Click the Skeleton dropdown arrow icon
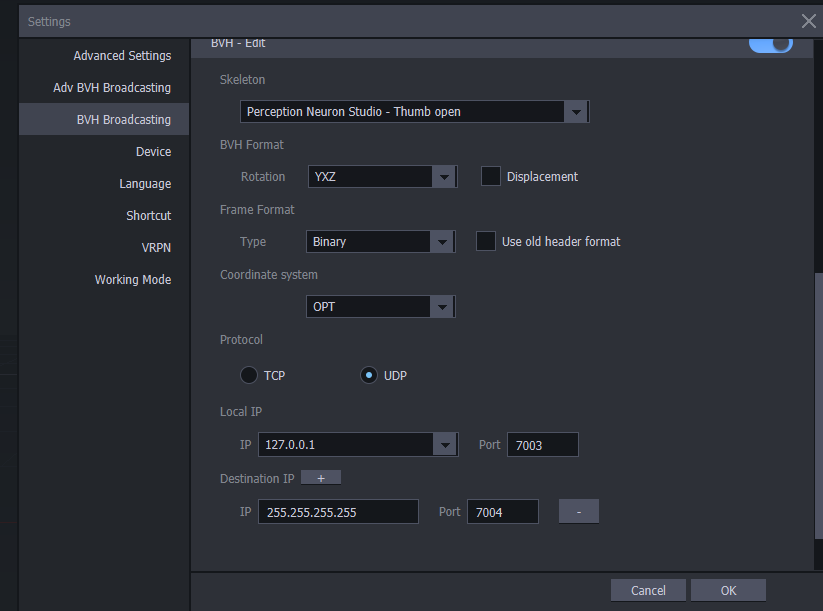Image resolution: width=823 pixels, height=611 pixels. click(x=576, y=112)
